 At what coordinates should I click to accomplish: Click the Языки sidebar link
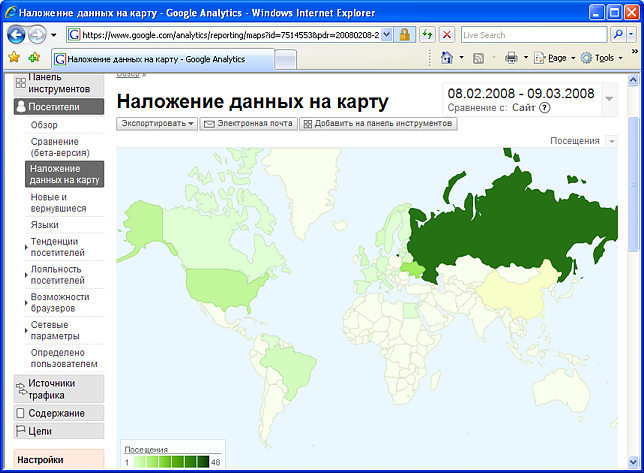click(x=44, y=225)
